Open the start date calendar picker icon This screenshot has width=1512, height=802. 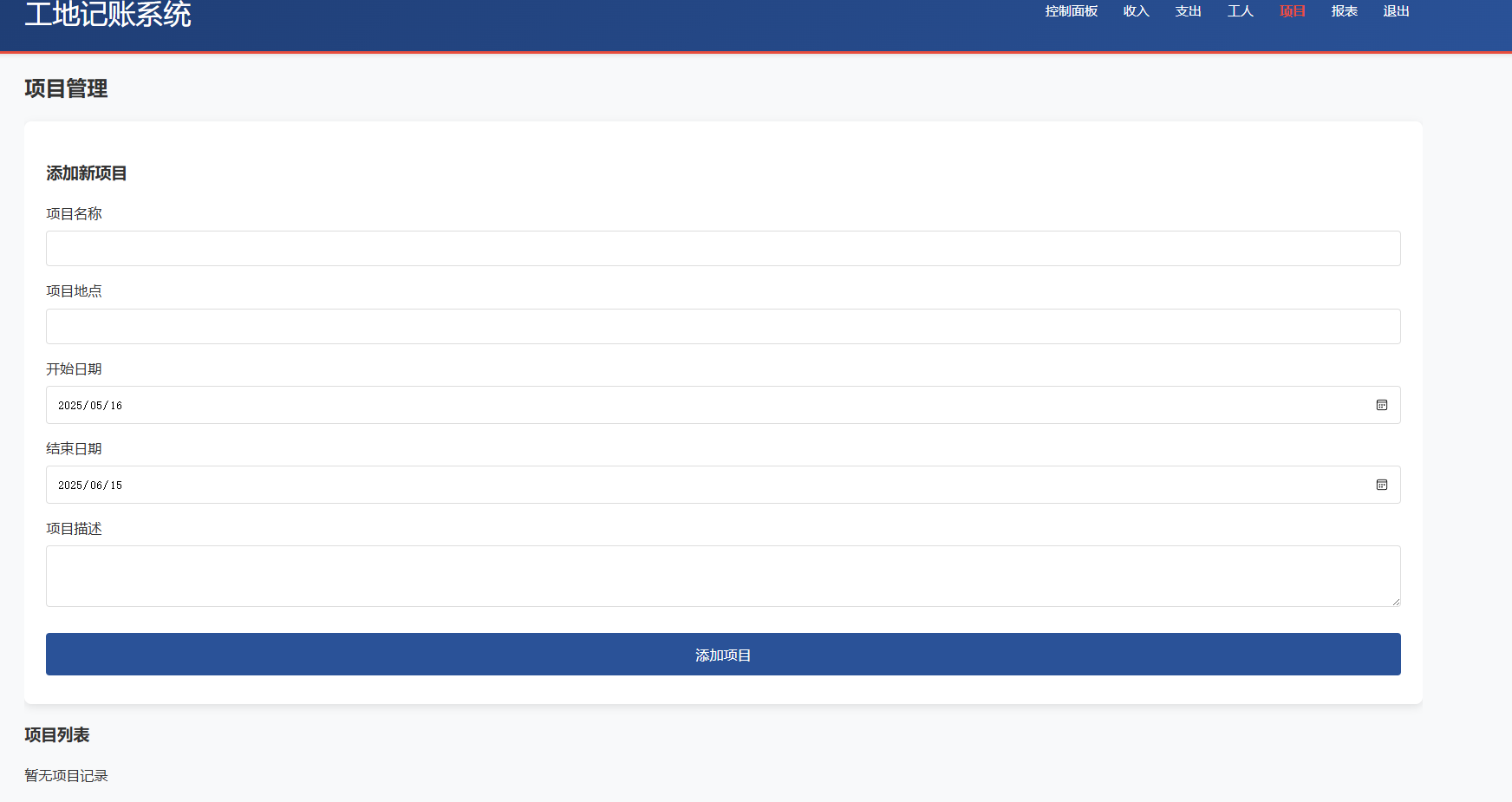pyautogui.click(x=1381, y=405)
